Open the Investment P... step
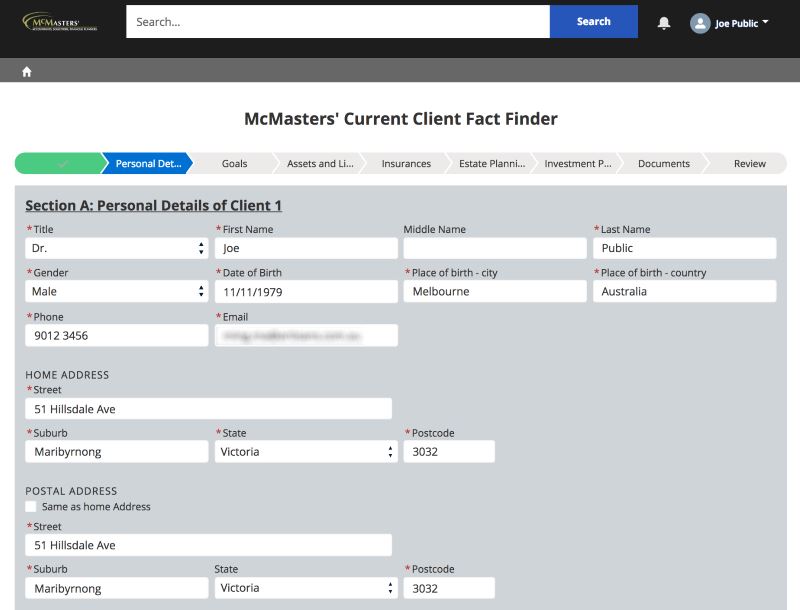Image resolution: width=800 pixels, height=610 pixels. click(578, 164)
